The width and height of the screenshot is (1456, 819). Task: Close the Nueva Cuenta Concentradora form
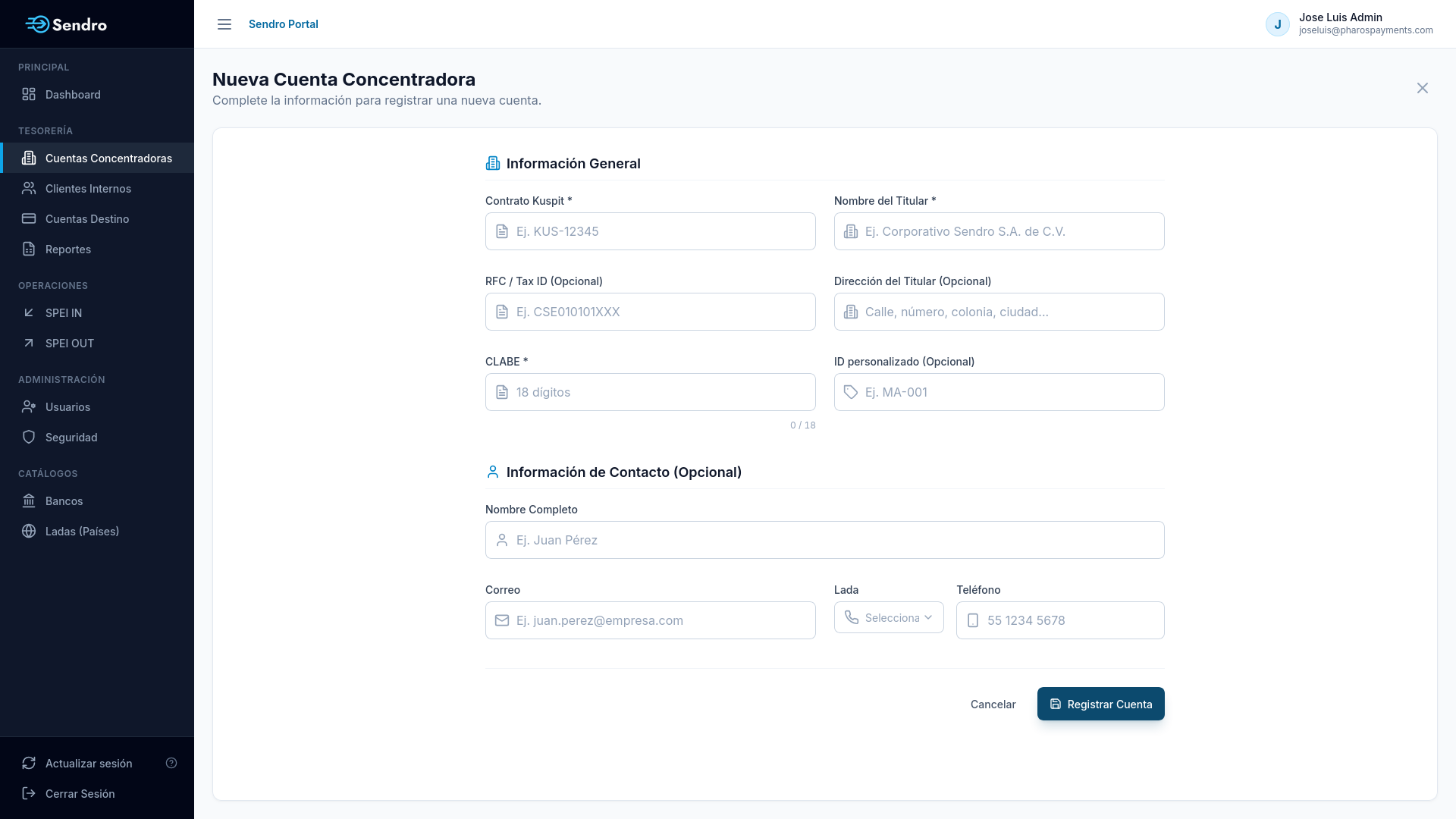click(x=1423, y=88)
